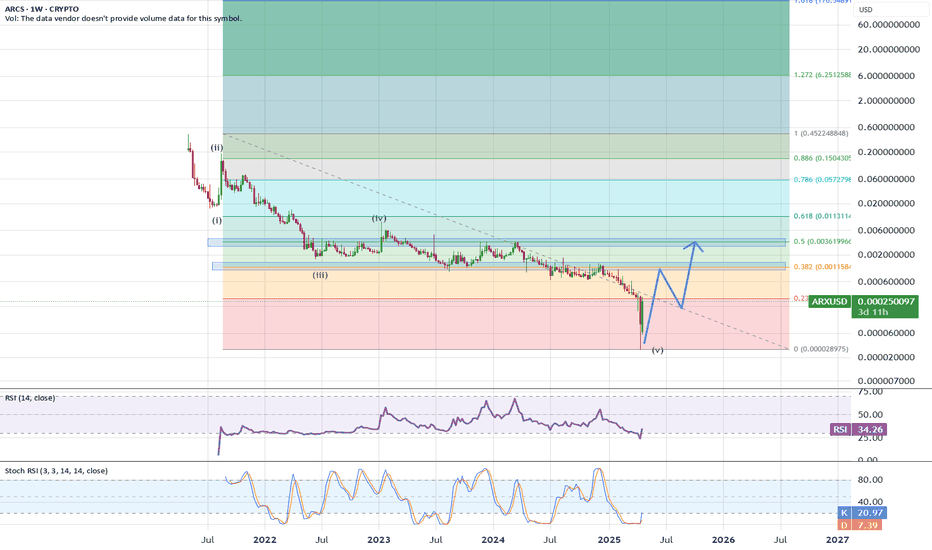The height and width of the screenshot is (550, 932).
Task: Click the volume data vendor notice text
Action: tap(123, 18)
